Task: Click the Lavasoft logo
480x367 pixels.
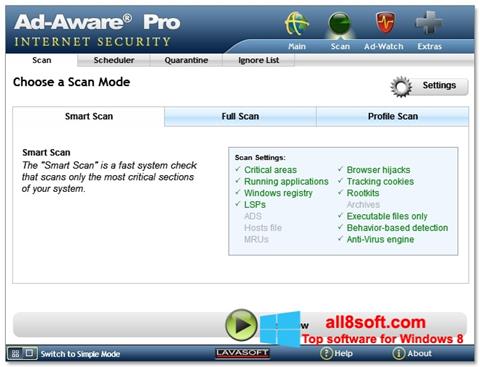Action: [242, 353]
